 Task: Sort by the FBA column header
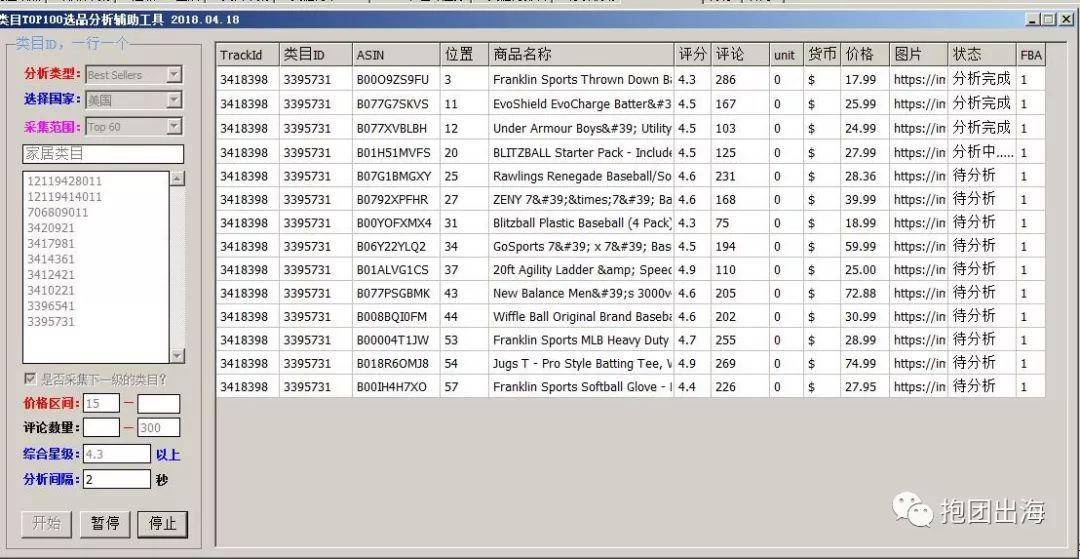point(1031,55)
